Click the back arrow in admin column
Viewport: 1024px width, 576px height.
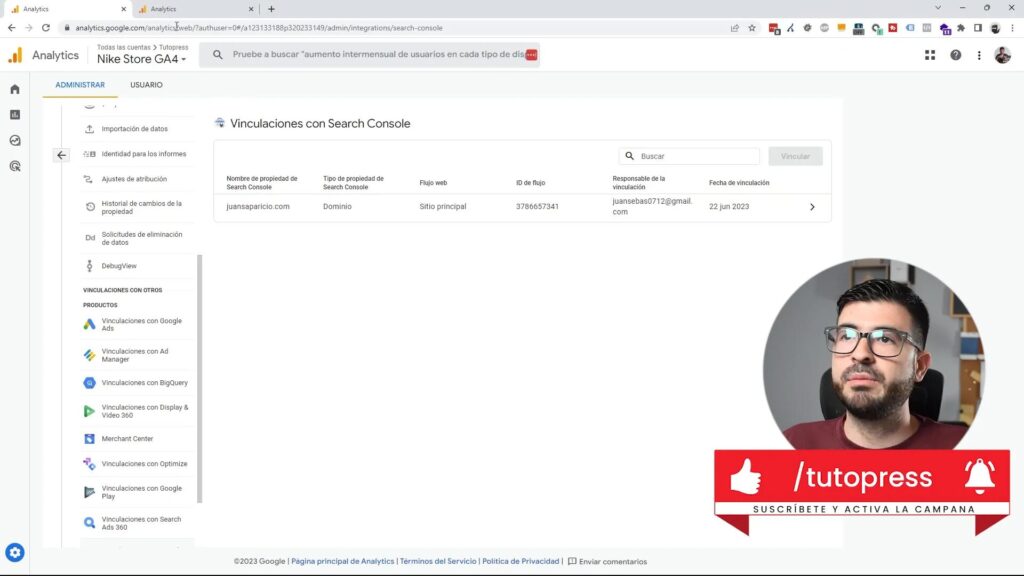click(x=61, y=155)
